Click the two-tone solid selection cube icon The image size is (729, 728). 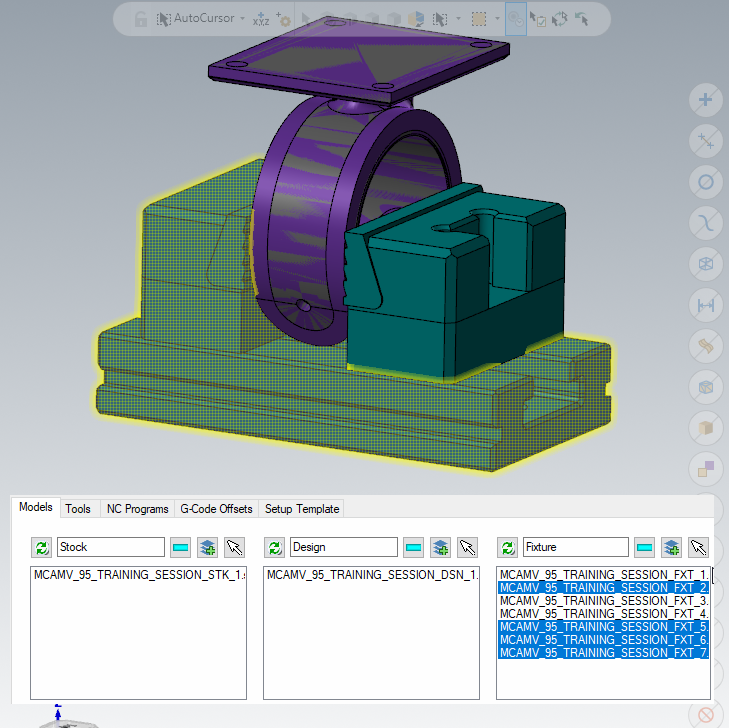[x=416, y=19]
